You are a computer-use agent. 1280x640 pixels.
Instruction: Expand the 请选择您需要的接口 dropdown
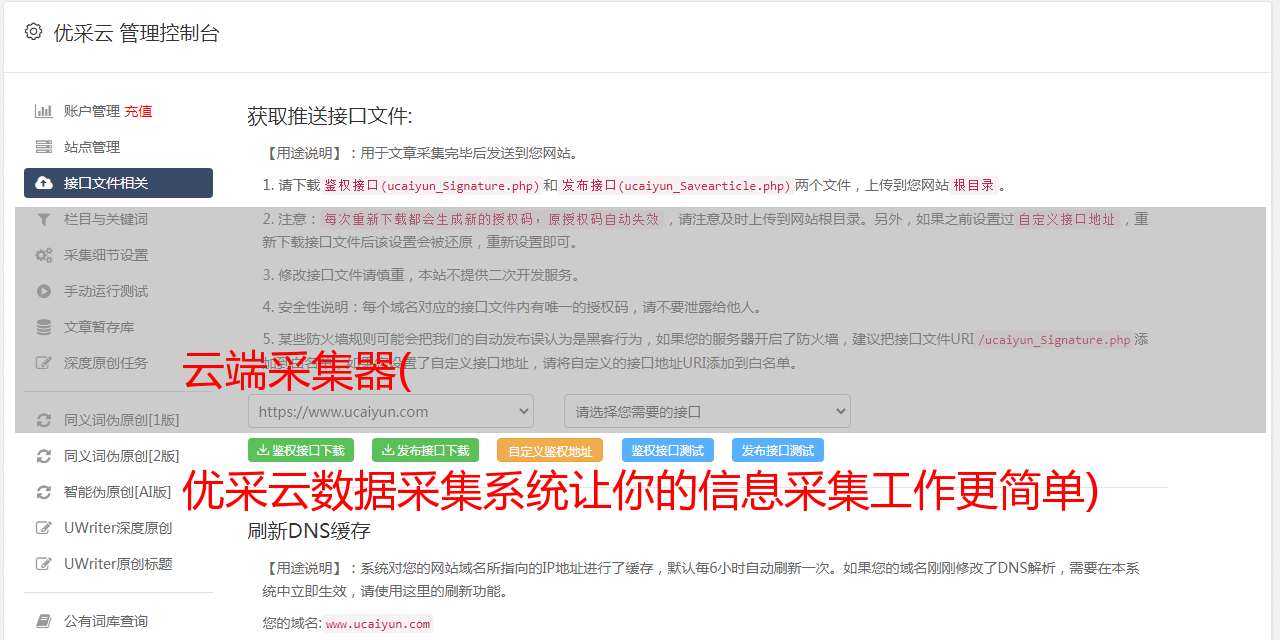(707, 411)
